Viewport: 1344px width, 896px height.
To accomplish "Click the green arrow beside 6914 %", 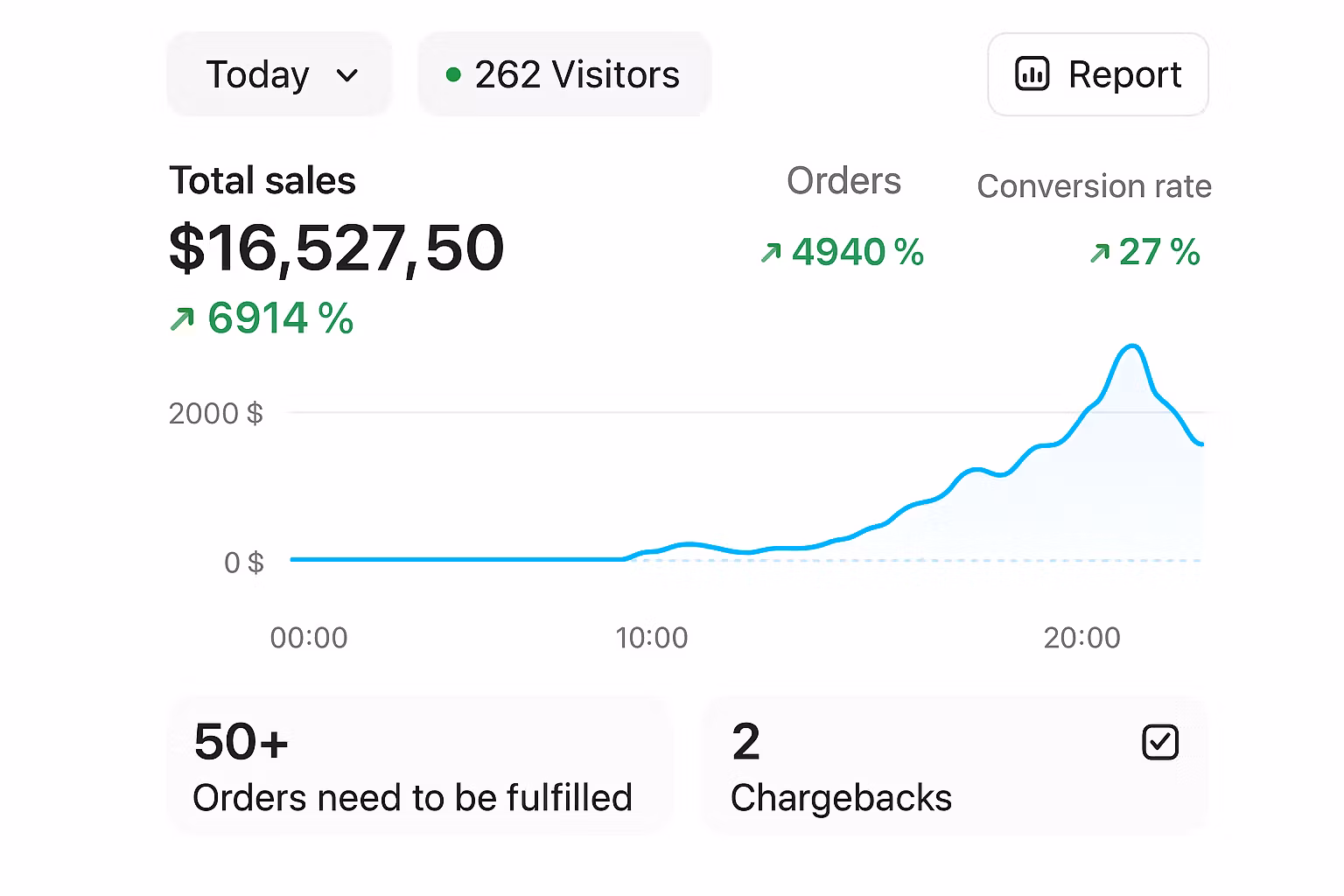I will 182,318.
